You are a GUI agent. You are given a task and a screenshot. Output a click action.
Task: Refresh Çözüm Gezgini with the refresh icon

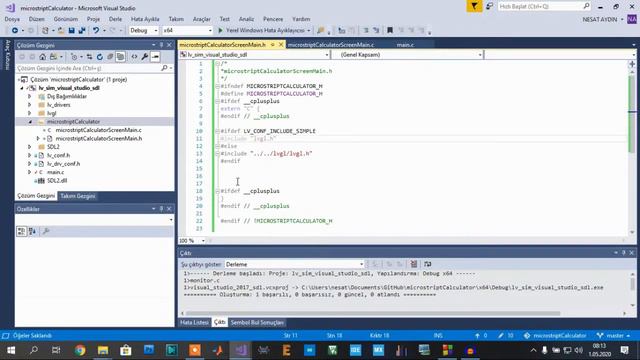(x=100, y=57)
